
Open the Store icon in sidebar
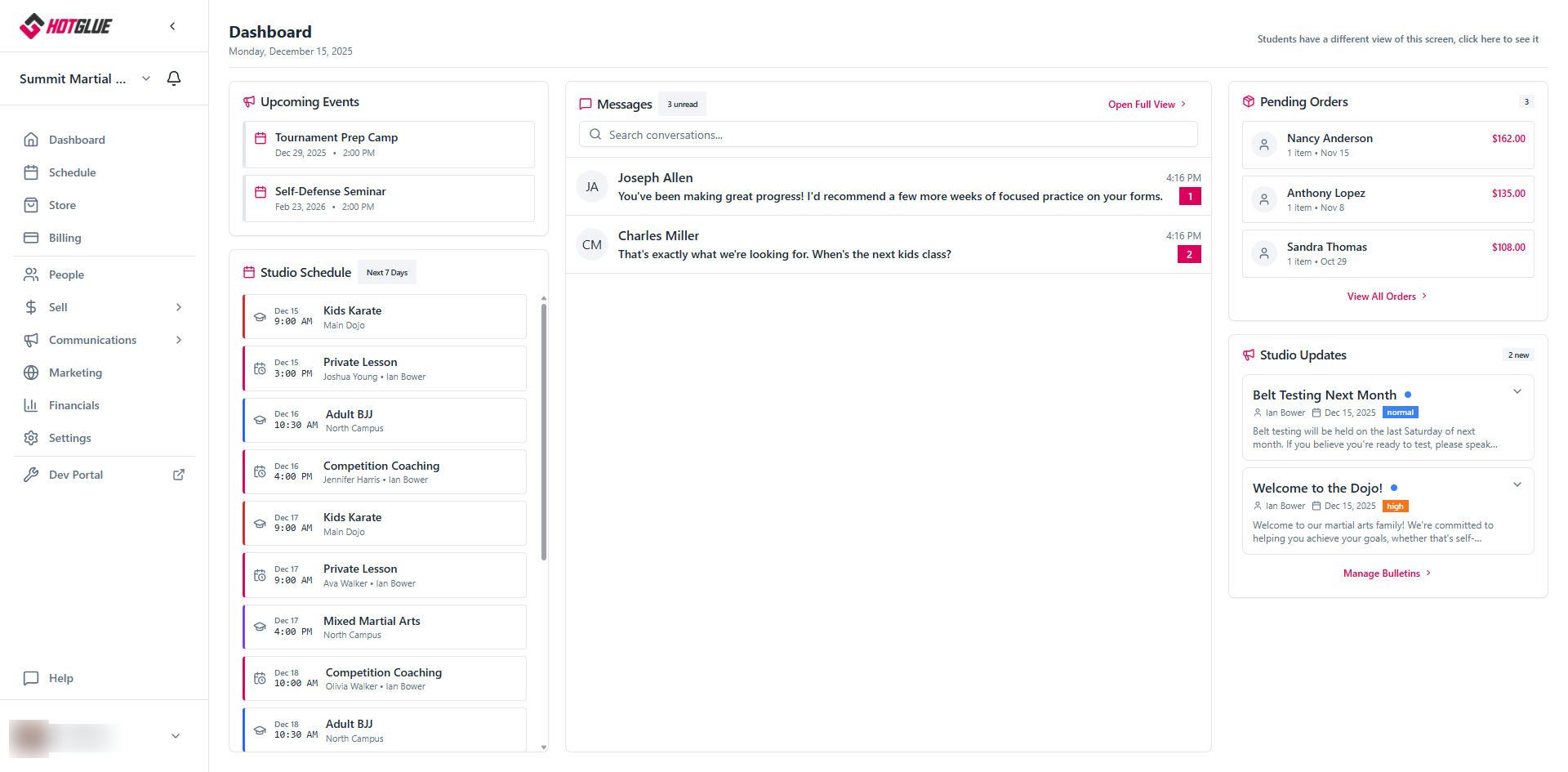pyautogui.click(x=31, y=205)
